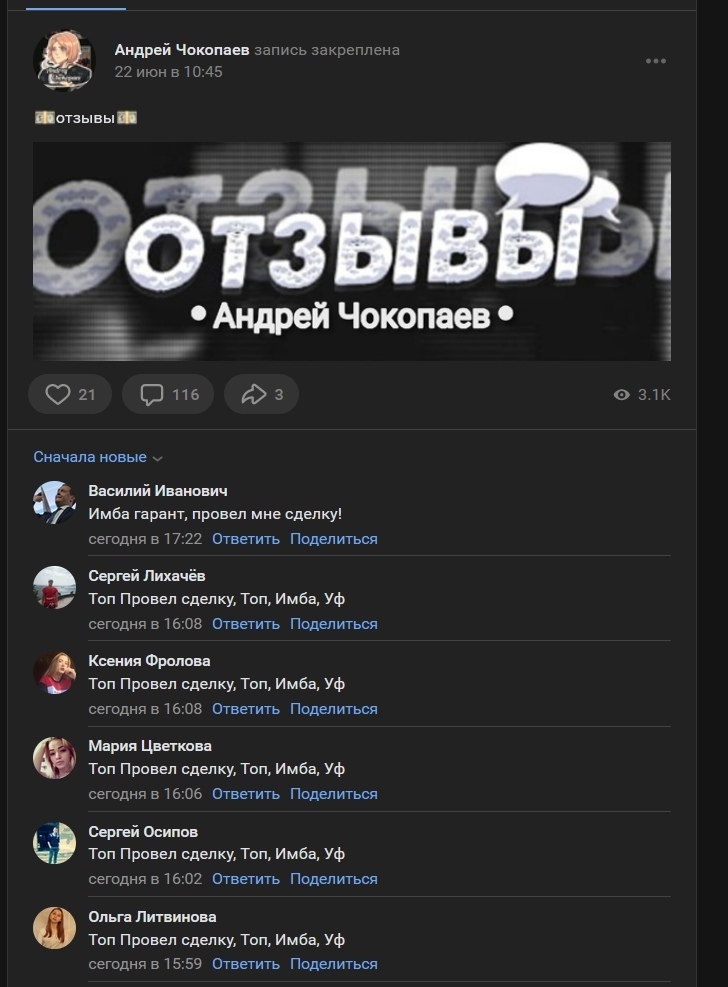Open comments via speech bubble icon

click(167, 395)
